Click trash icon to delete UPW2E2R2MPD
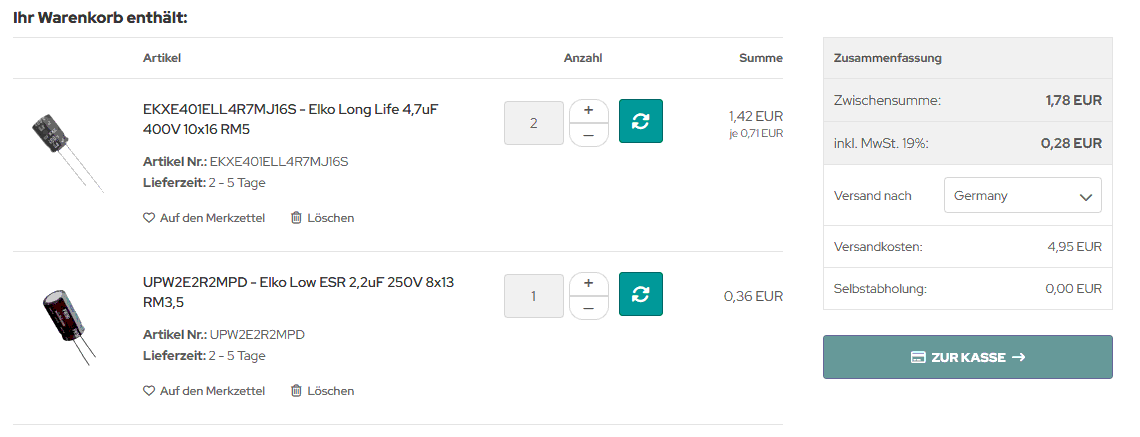 (296, 390)
